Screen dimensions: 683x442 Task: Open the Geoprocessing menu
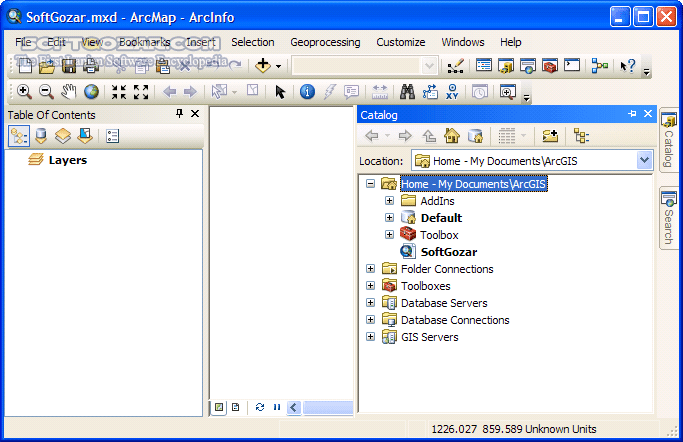pyautogui.click(x=325, y=42)
